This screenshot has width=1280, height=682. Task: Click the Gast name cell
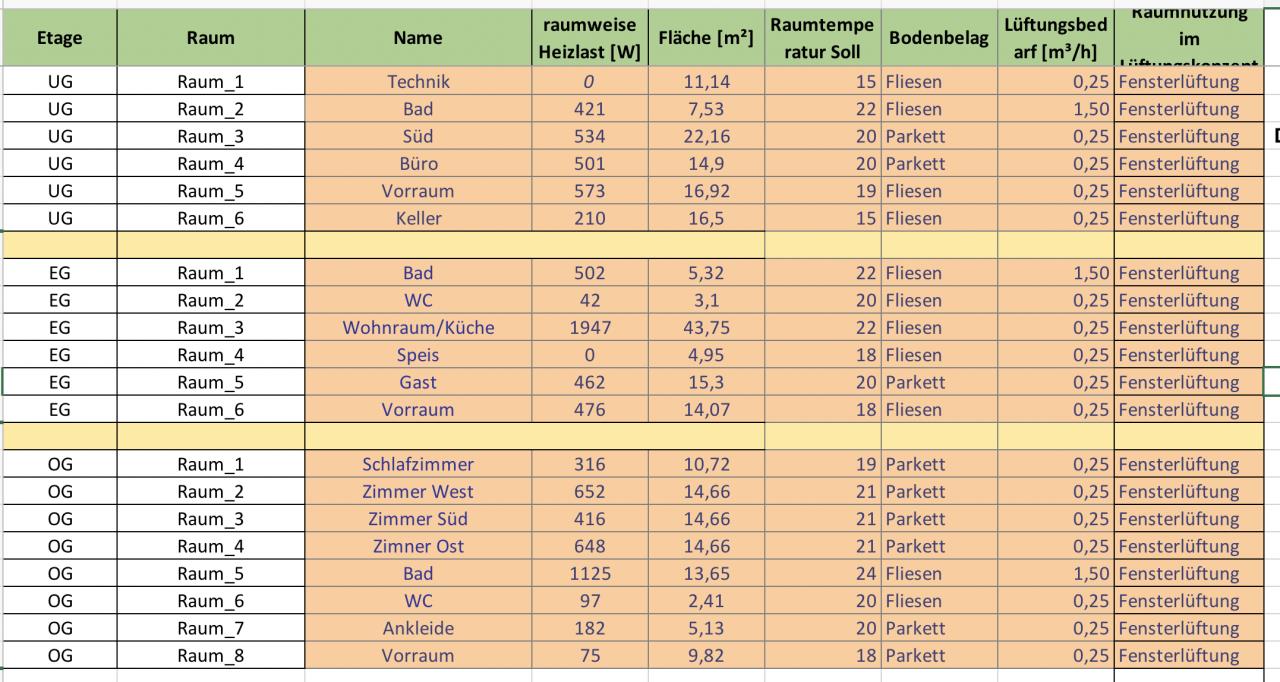click(x=418, y=382)
